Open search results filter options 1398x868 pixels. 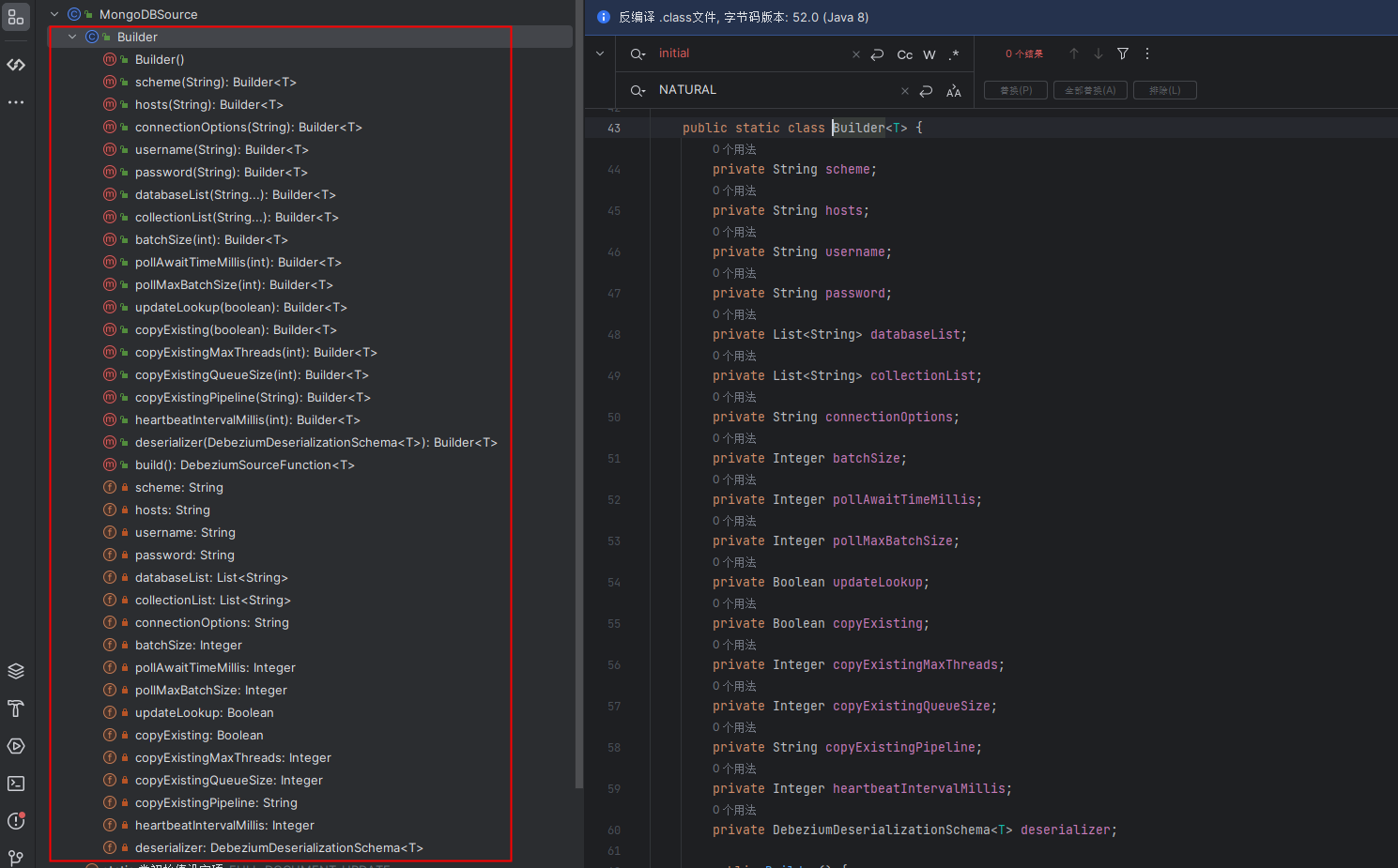tap(1123, 53)
